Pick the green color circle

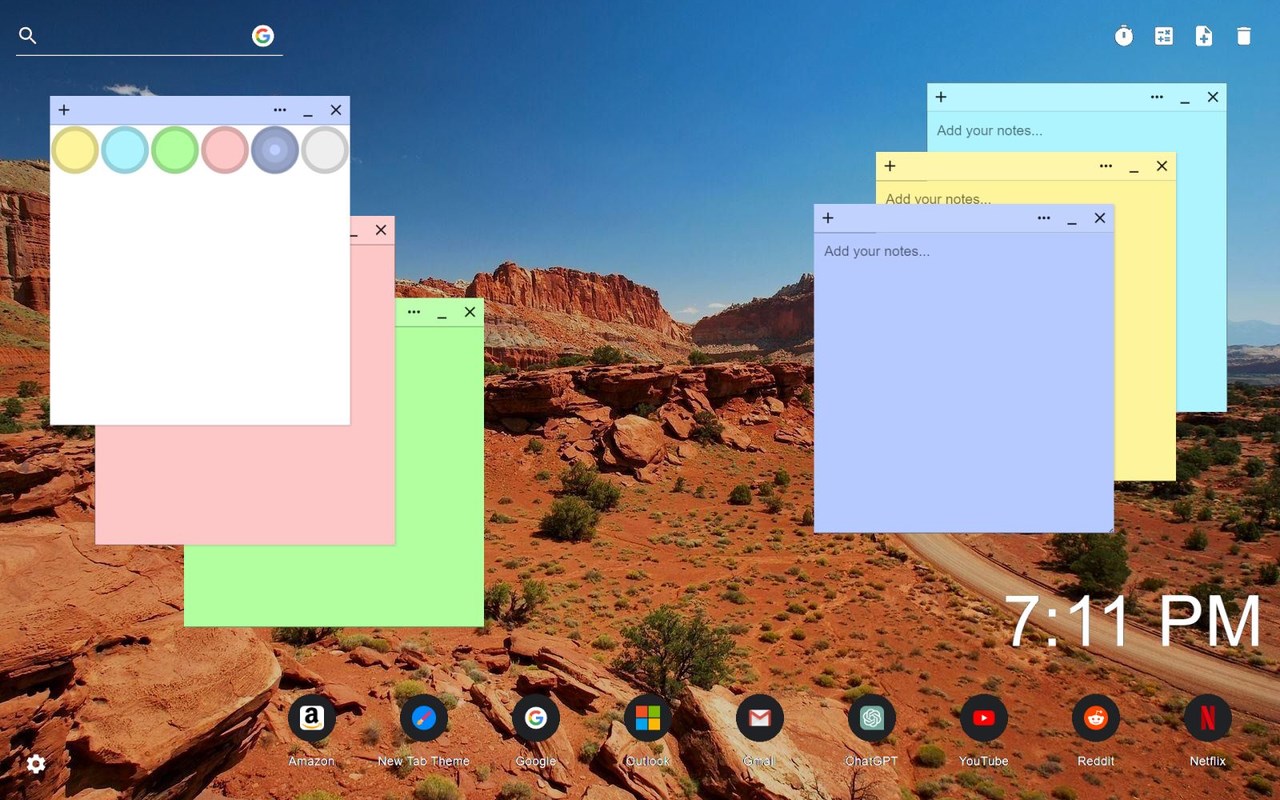pos(175,150)
